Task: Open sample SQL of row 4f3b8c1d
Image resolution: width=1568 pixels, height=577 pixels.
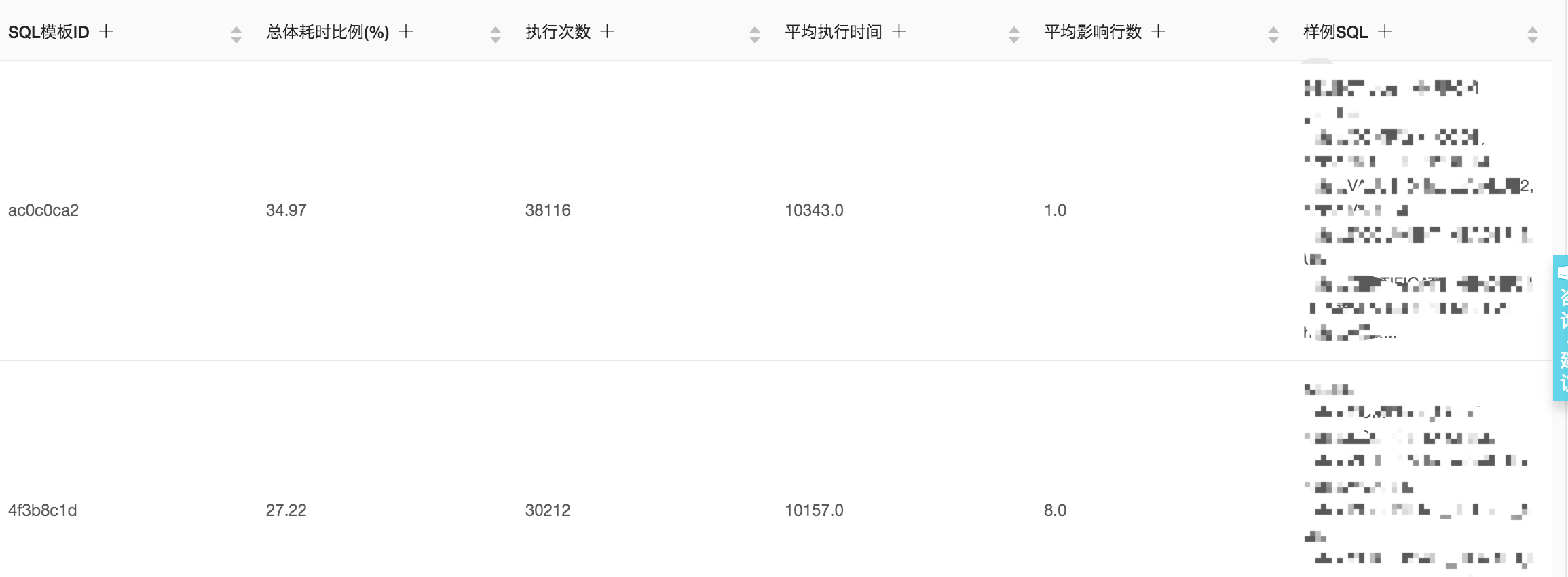Action: tap(1419, 479)
